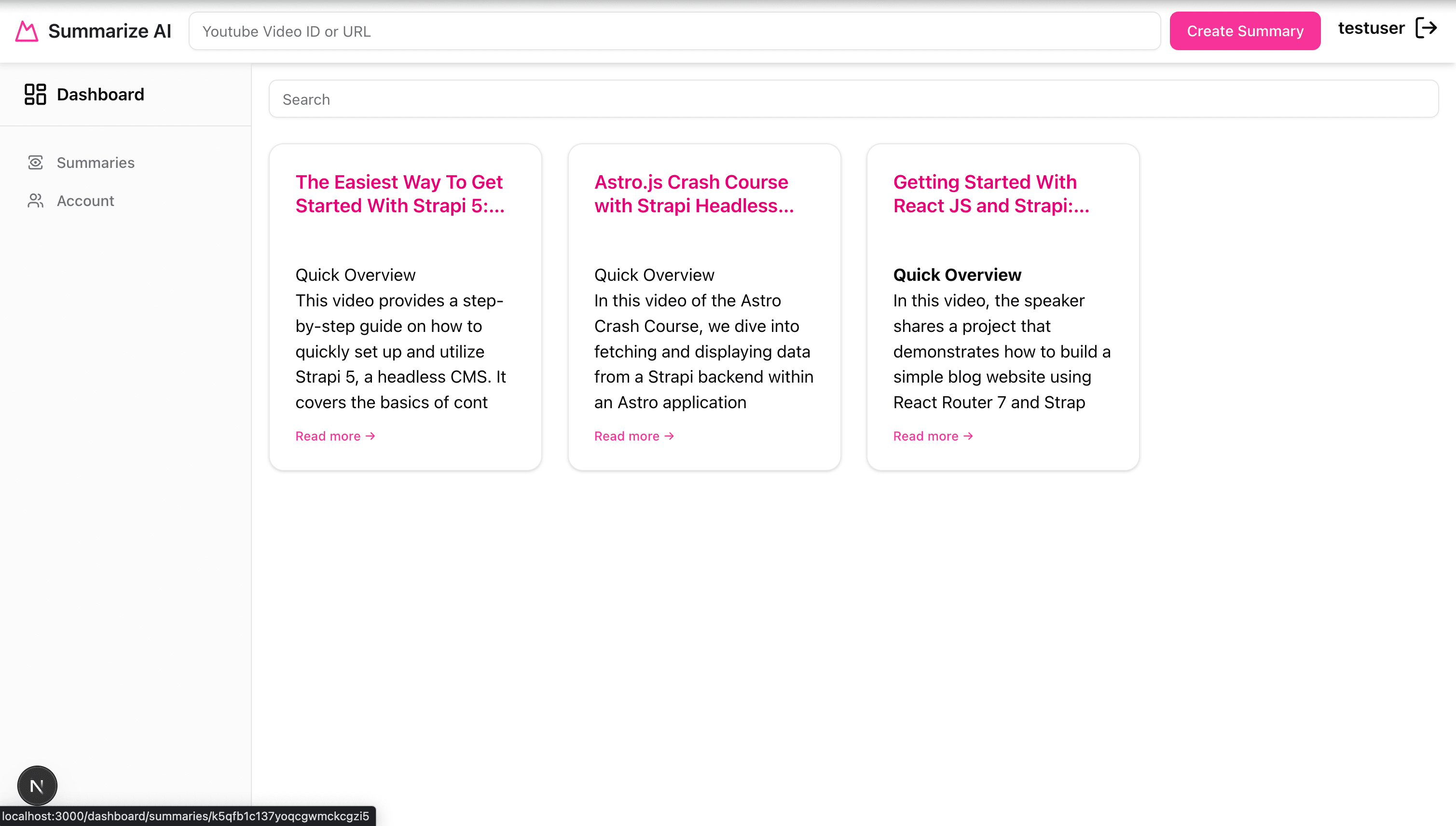Focus the Search summaries field
Screen dimensions: 1456x826
click(853, 99)
